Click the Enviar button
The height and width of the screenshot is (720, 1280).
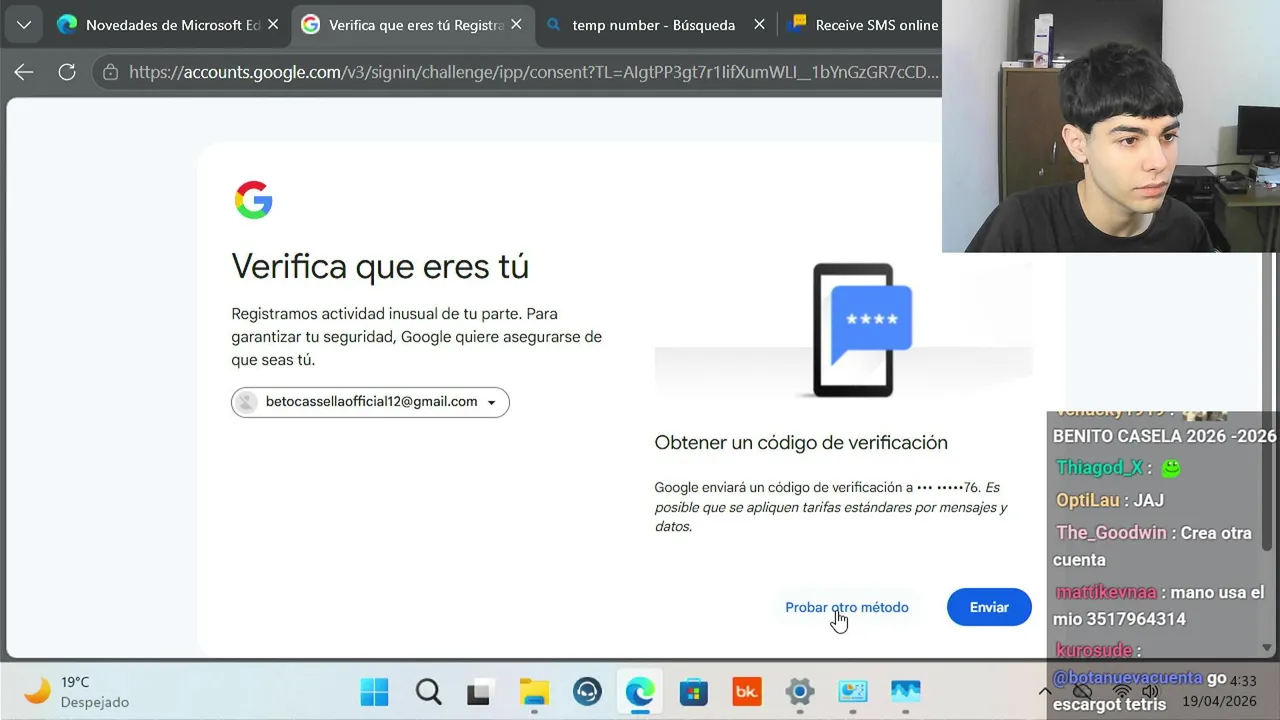pos(989,607)
